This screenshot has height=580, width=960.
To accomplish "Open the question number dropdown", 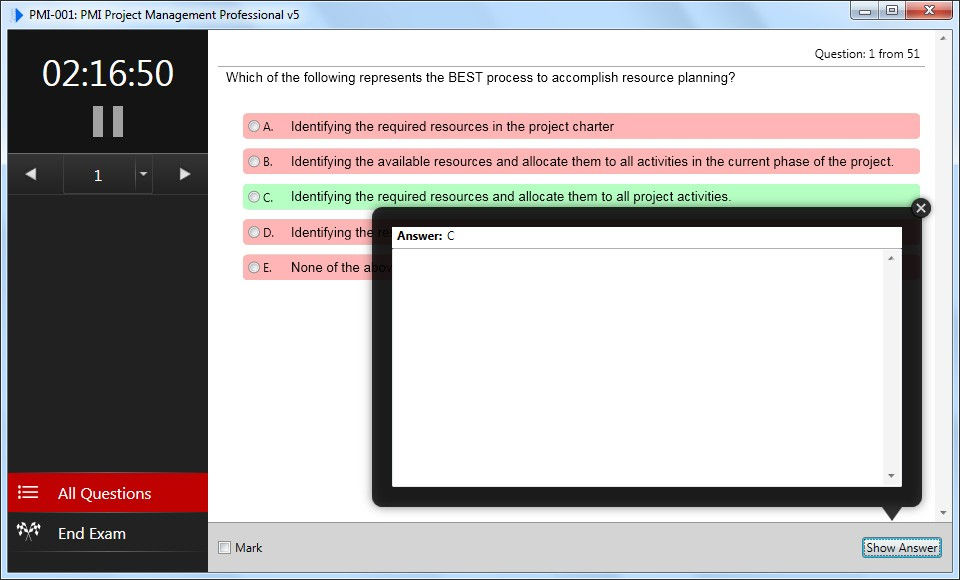I will [143, 175].
